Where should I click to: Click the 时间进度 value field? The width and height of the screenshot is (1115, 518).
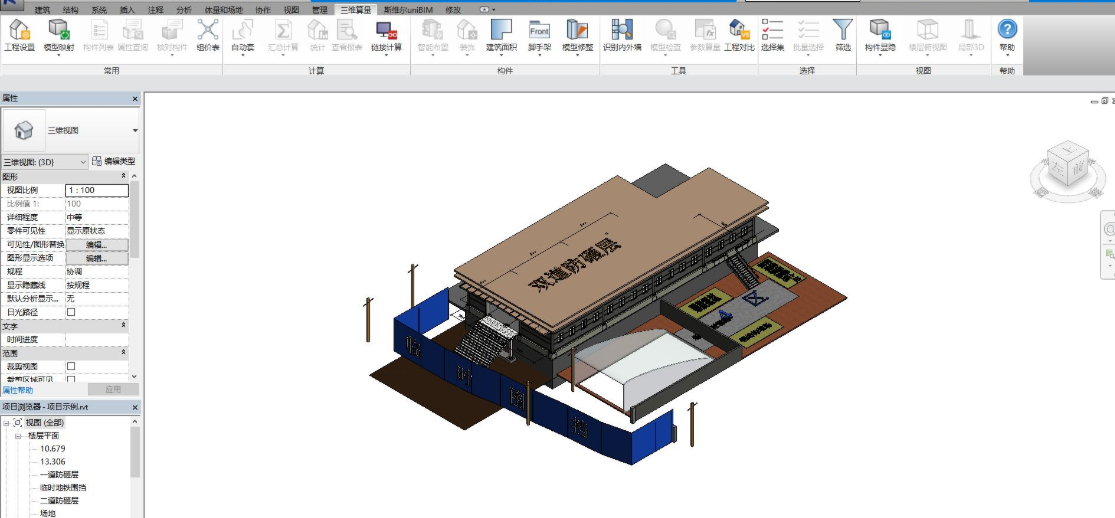(x=97, y=339)
